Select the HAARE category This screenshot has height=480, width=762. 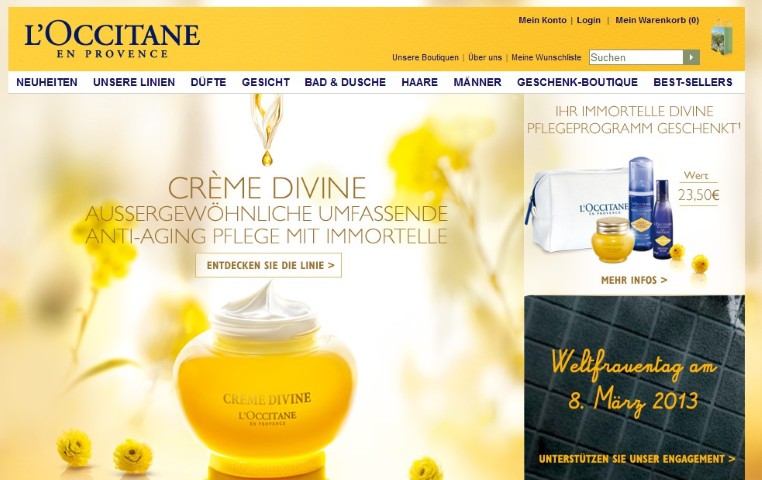point(419,82)
